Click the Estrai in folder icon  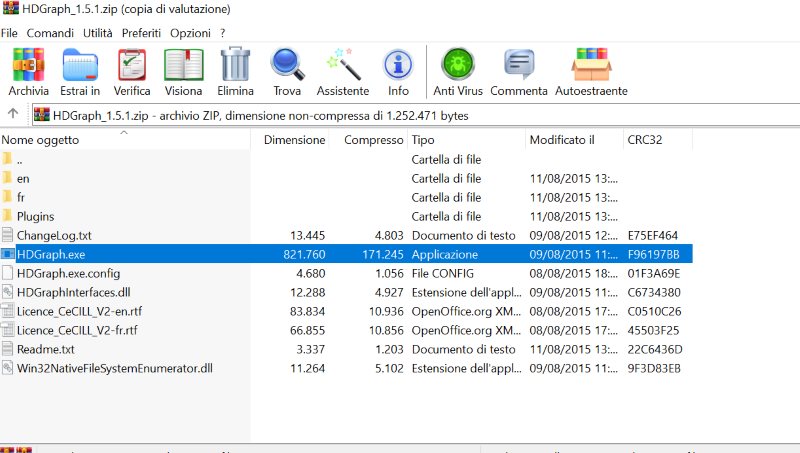80,64
